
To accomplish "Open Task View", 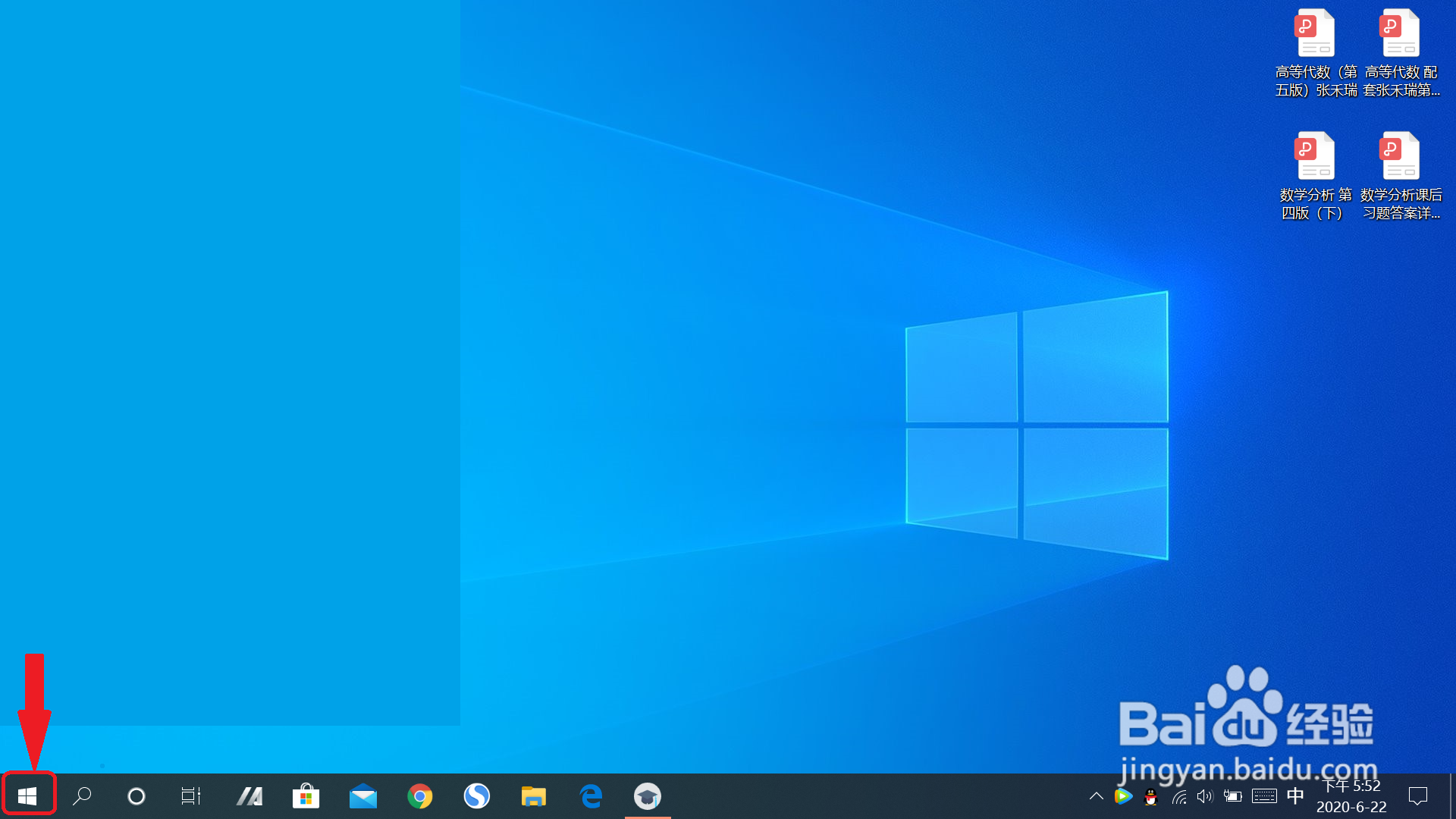I will pyautogui.click(x=190, y=795).
